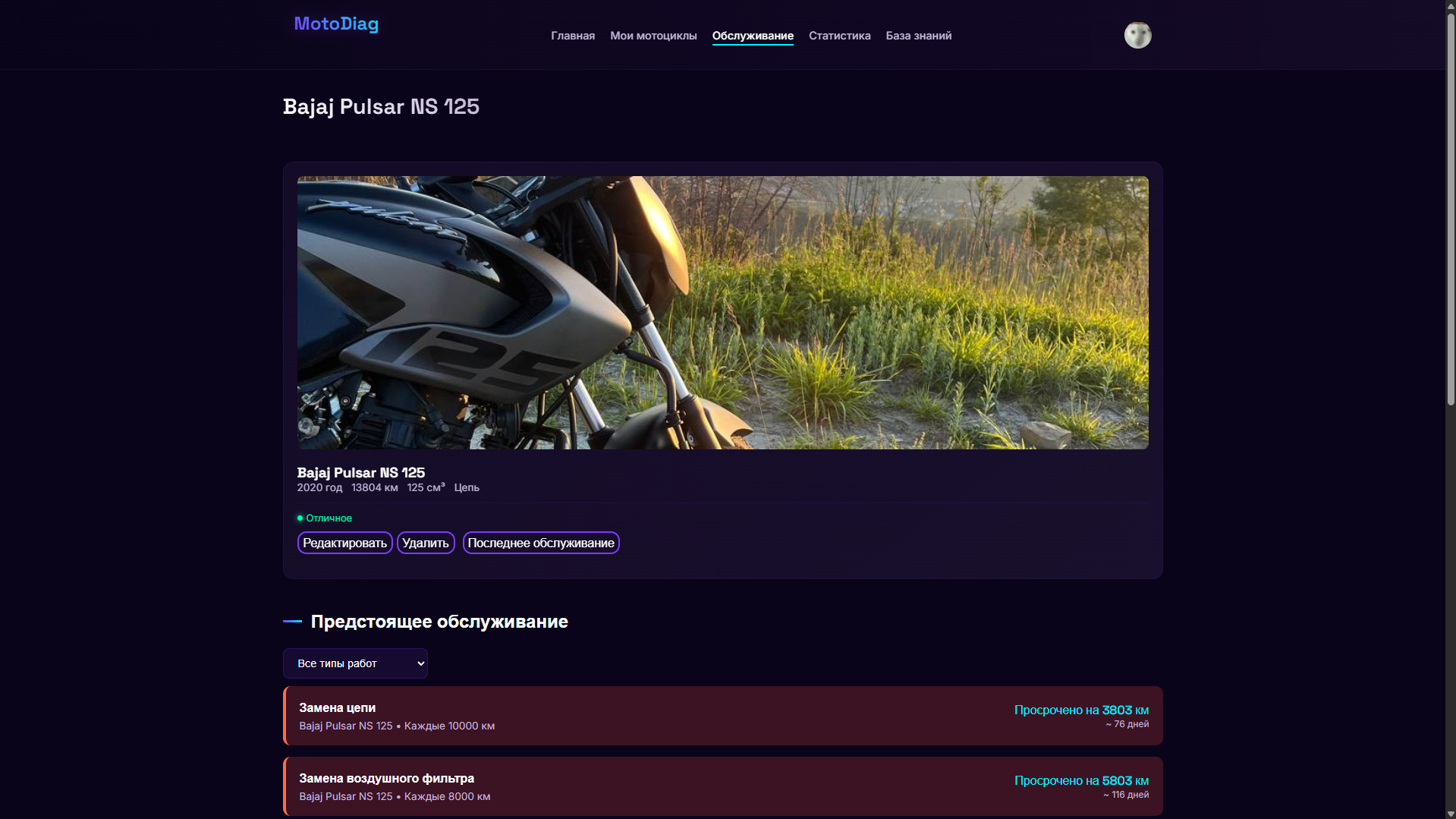Click Просрочено на 3803 км text
This screenshot has height=819, width=1456.
pyautogui.click(x=1081, y=710)
